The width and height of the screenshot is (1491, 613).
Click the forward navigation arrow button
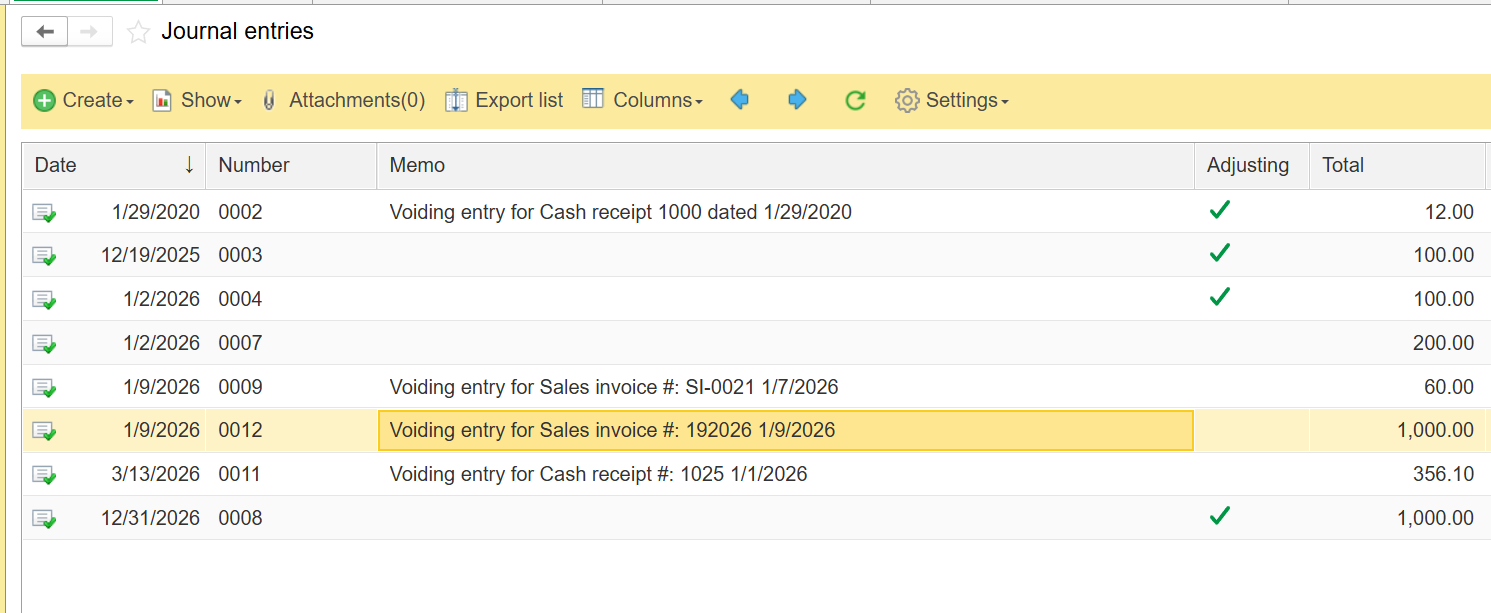pyautogui.click(x=90, y=32)
